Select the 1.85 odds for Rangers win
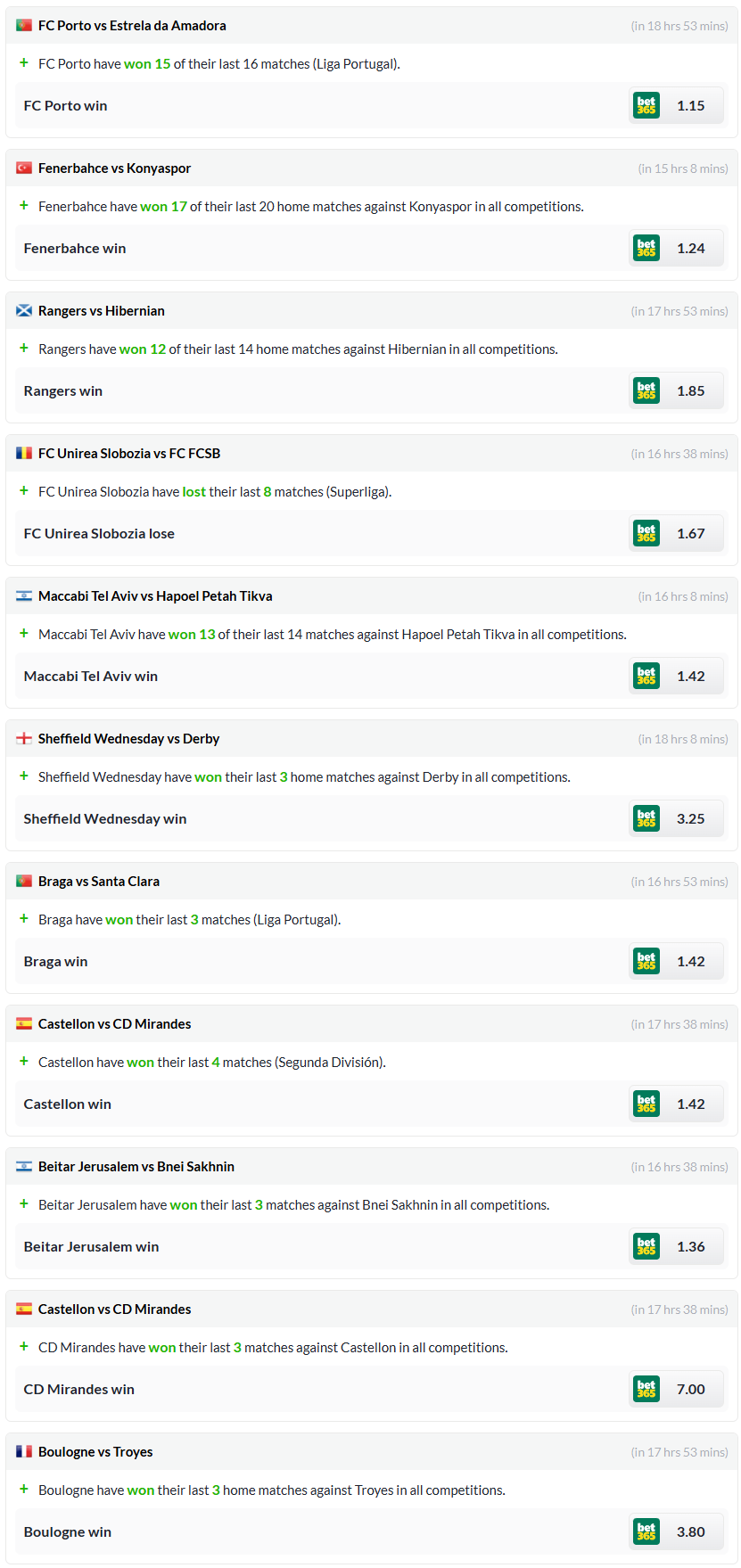This screenshot has width=741, height=1568. [691, 390]
